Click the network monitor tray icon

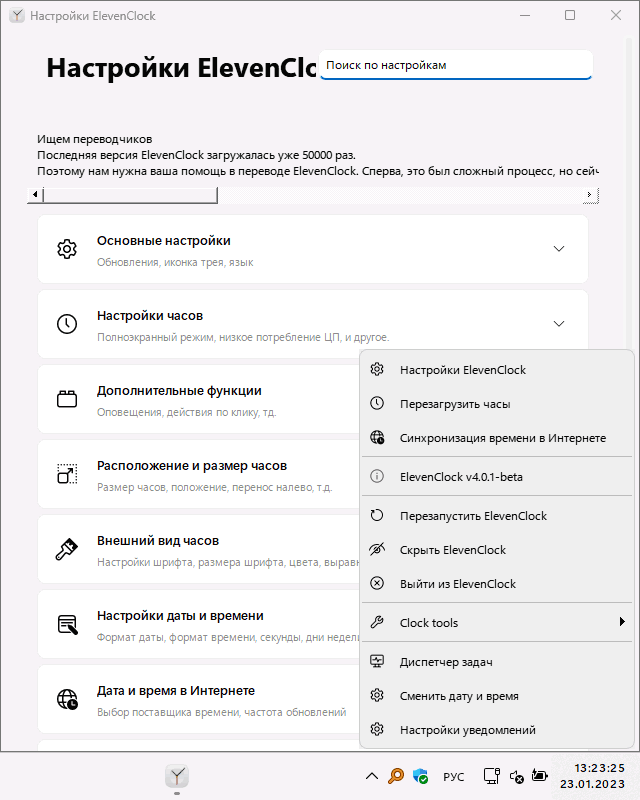coord(491,777)
